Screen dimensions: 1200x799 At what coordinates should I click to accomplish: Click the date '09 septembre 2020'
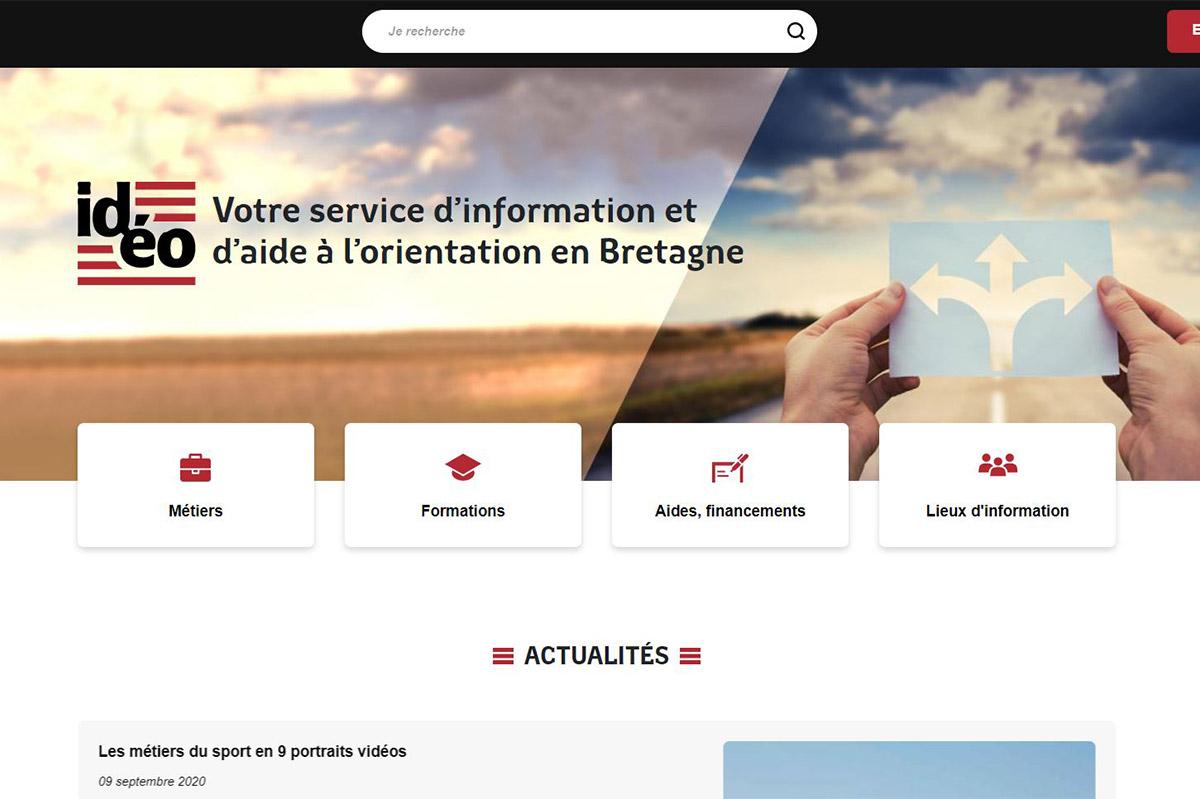point(152,781)
